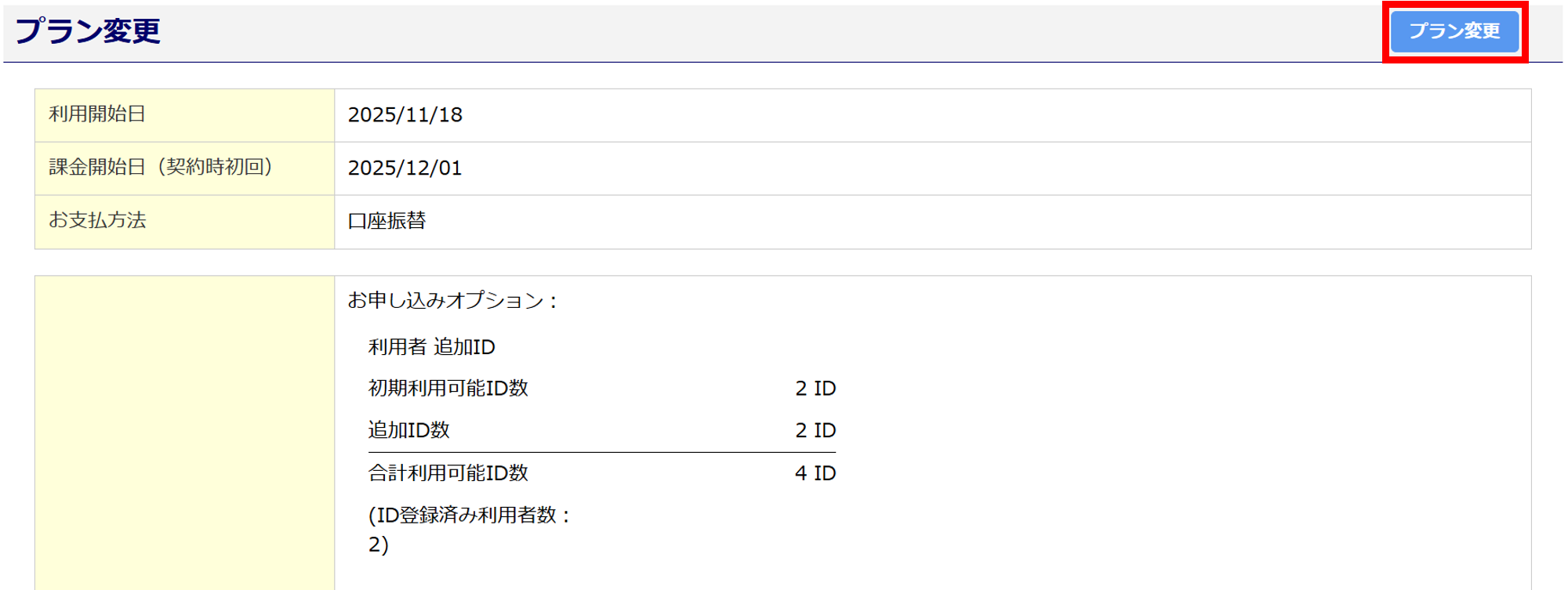Select the 2025/11/18 start date value
The height and width of the screenshot is (590, 1568).
[405, 115]
